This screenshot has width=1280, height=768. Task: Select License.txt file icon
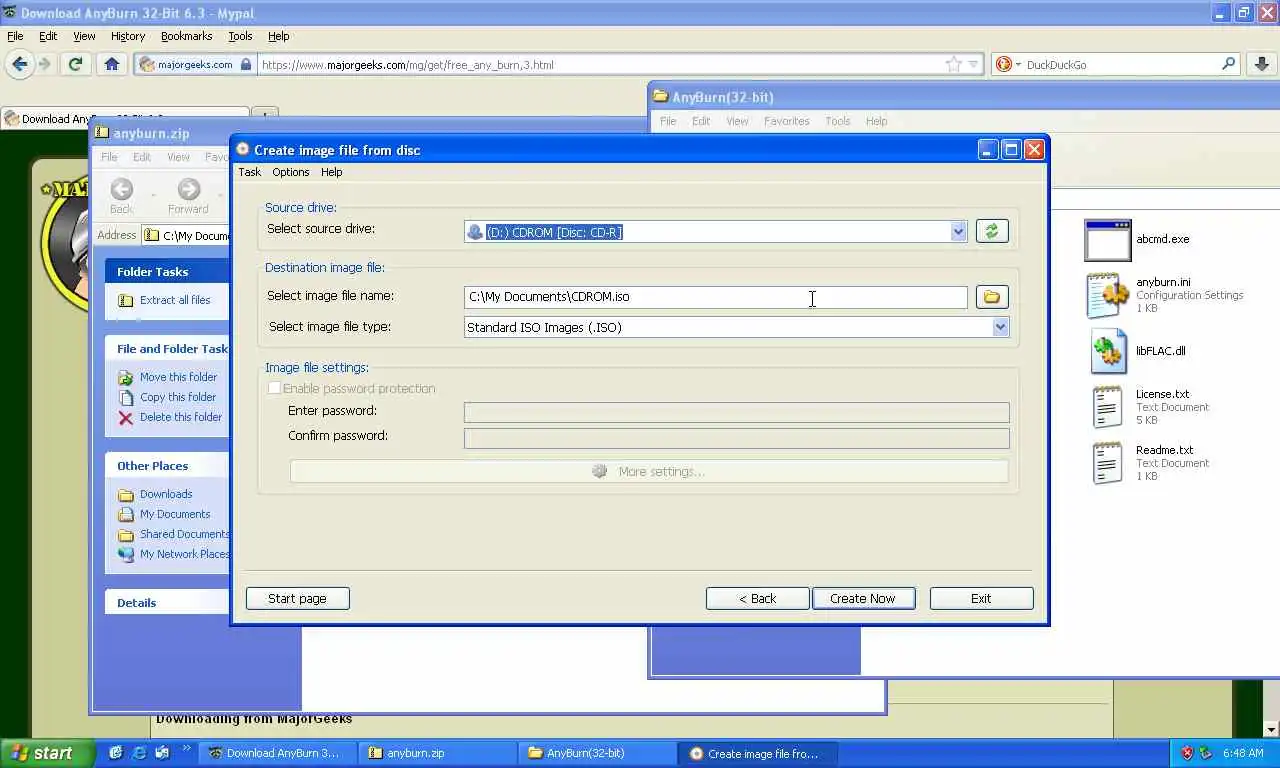[x=1108, y=407]
